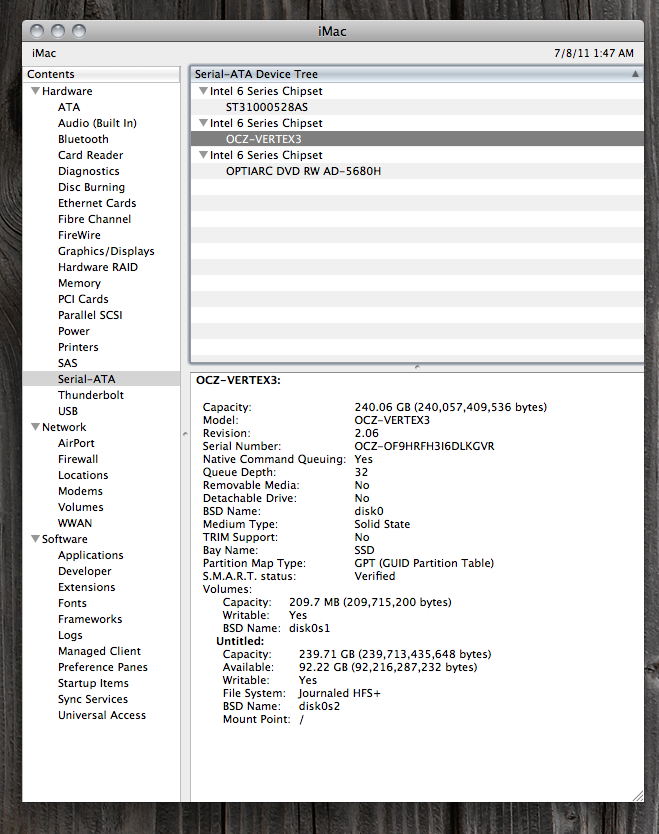
Task: Collapse the Intel 6 Series Chipset above OCZ-VERTEX3
Action: pos(203,123)
